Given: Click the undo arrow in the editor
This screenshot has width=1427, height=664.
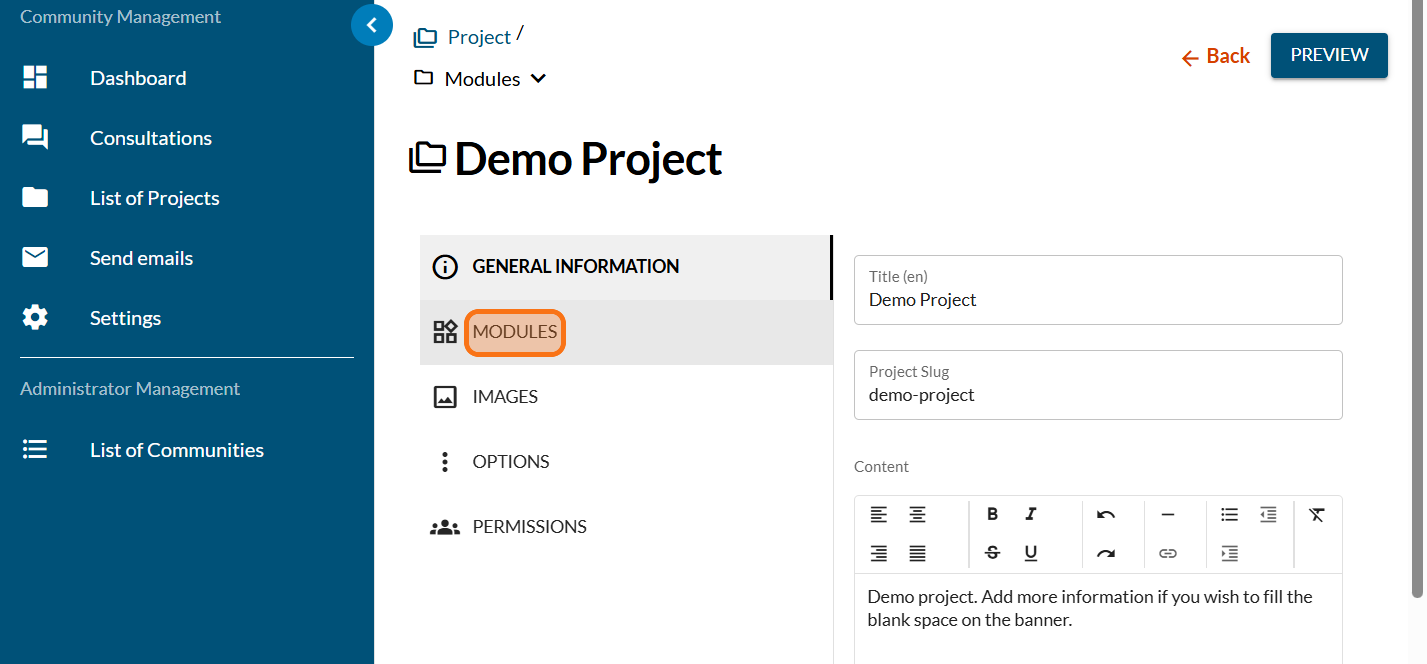Looking at the screenshot, I should [1105, 514].
